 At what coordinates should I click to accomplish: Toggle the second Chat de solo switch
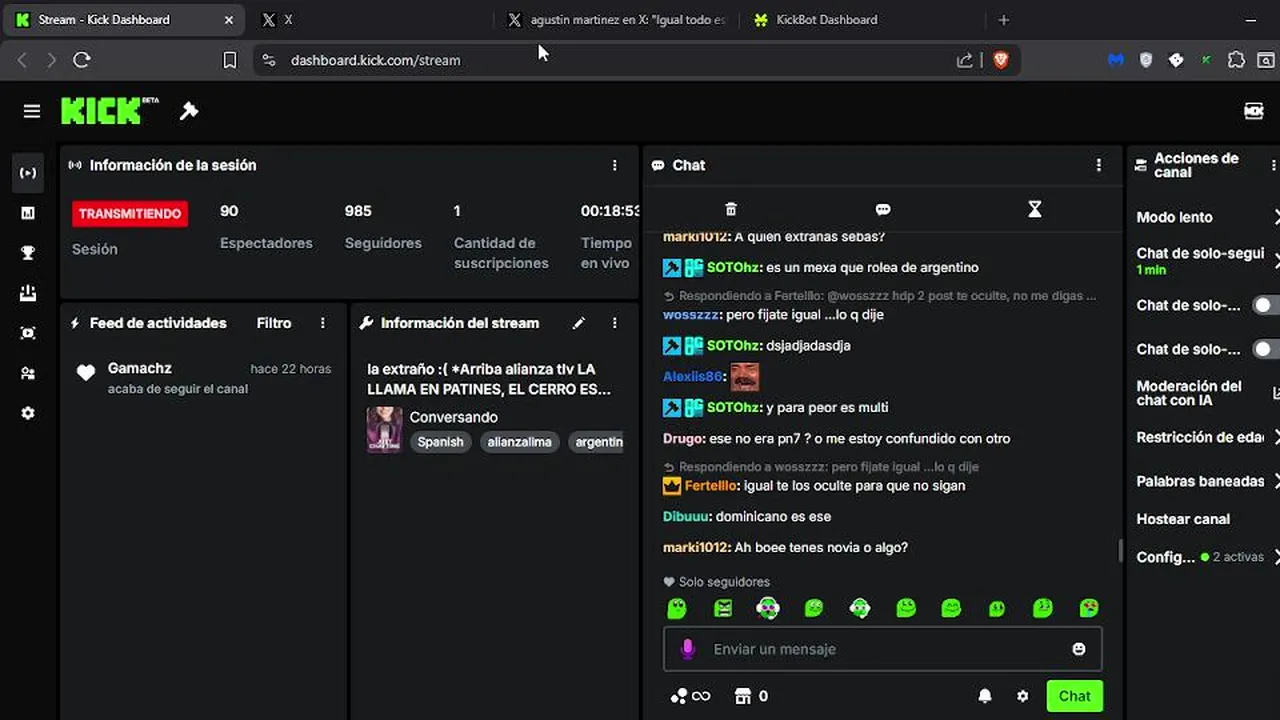click(1266, 349)
